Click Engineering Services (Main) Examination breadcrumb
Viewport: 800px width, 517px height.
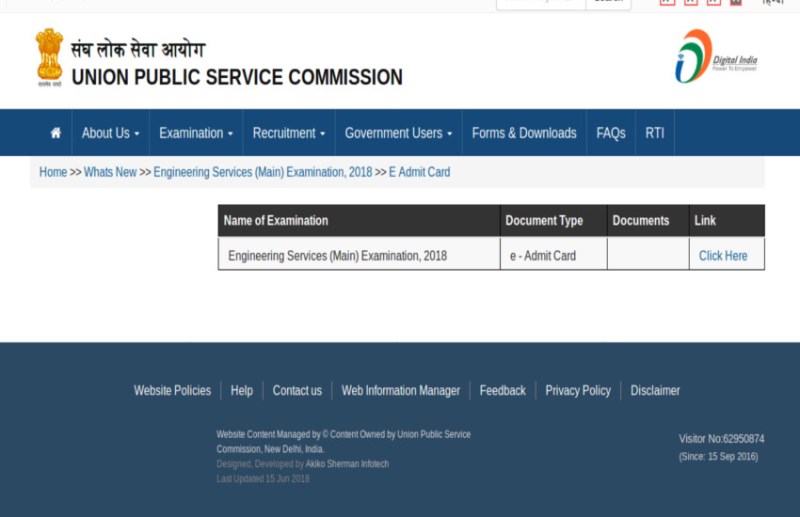262,172
